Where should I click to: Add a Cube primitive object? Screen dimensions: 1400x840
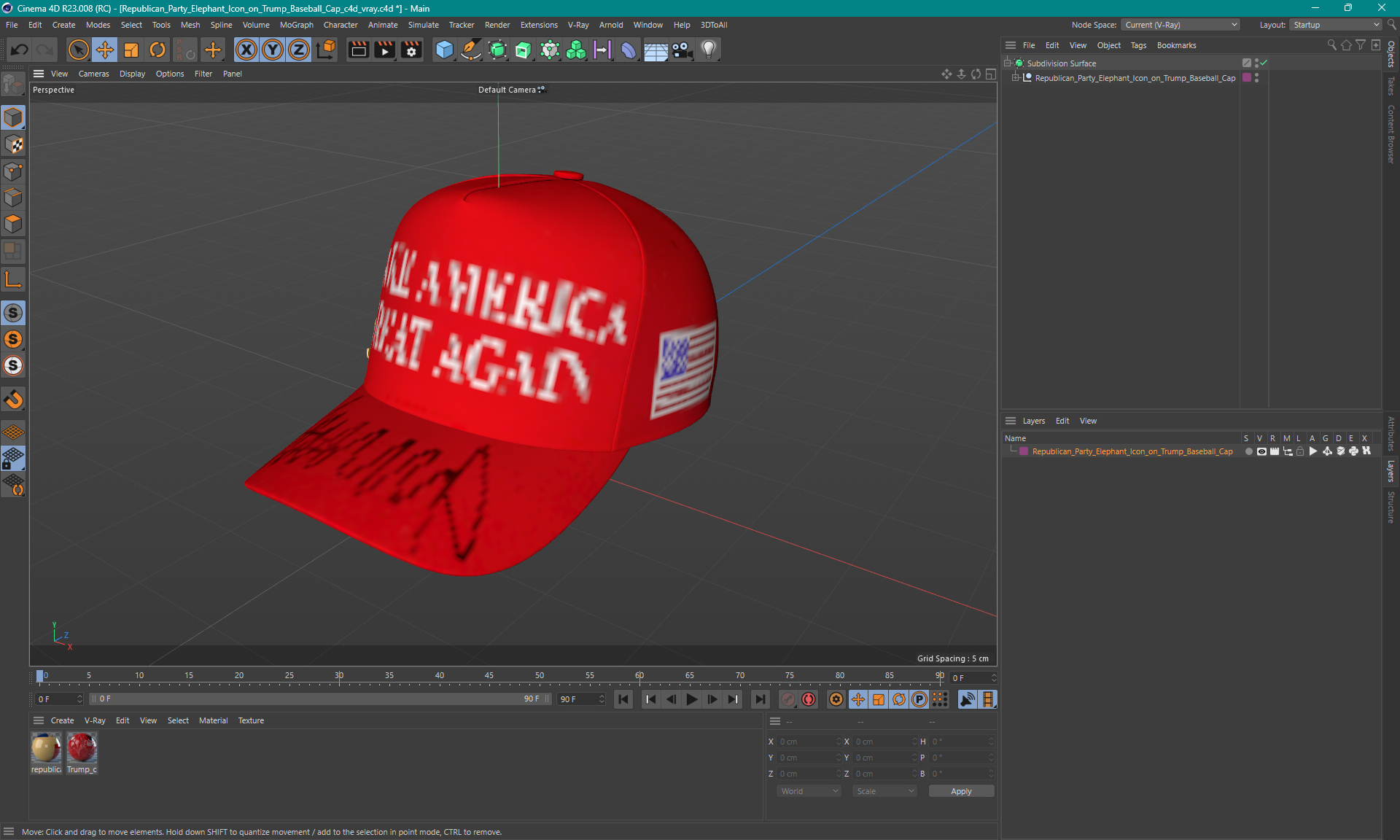444,50
